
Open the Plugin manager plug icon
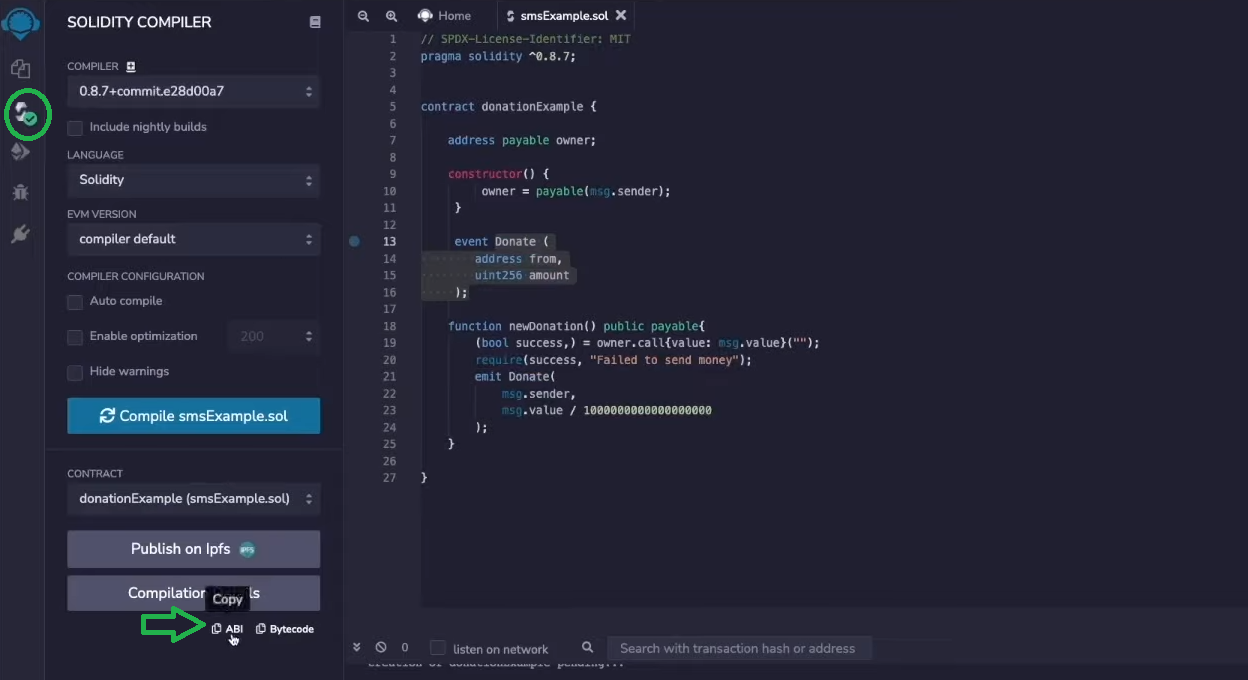(20, 234)
